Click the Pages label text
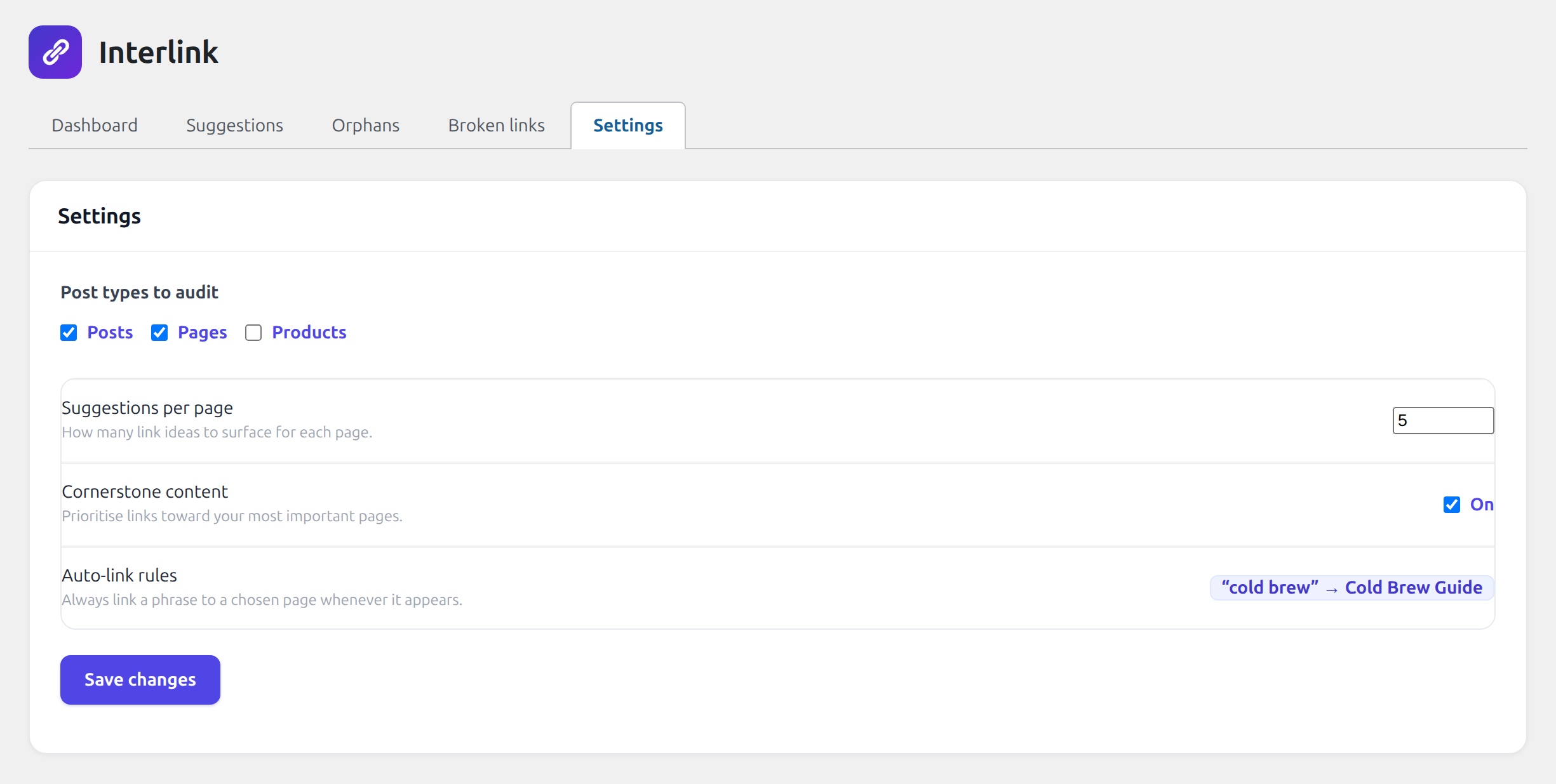 (x=203, y=333)
